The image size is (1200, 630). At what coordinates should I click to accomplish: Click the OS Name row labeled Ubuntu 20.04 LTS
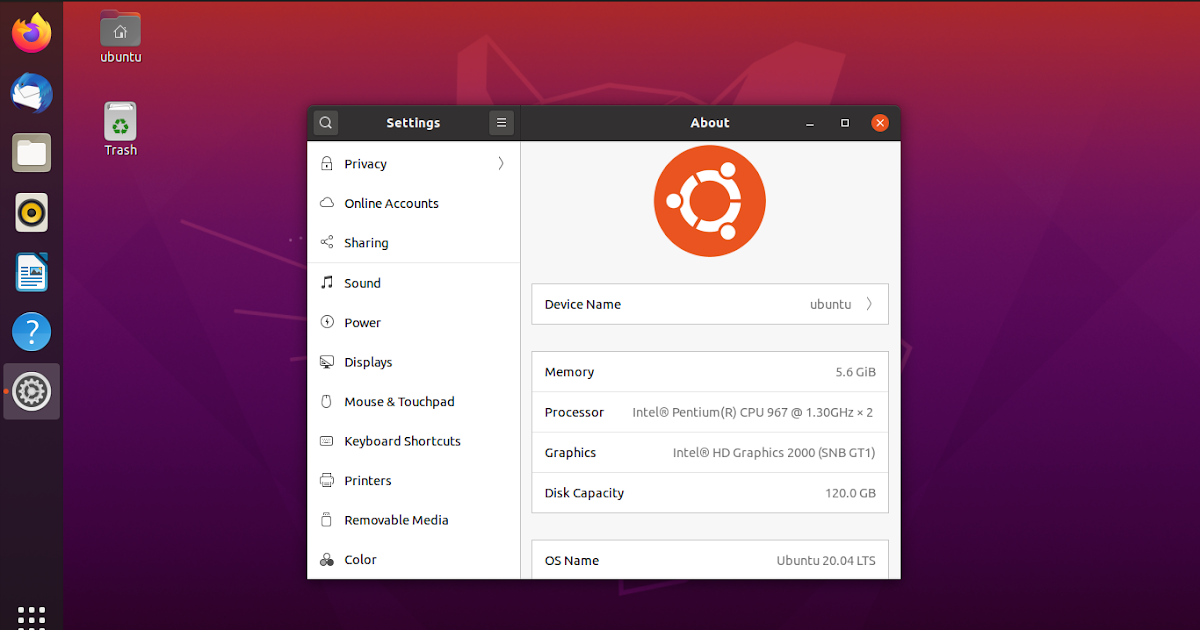709,560
